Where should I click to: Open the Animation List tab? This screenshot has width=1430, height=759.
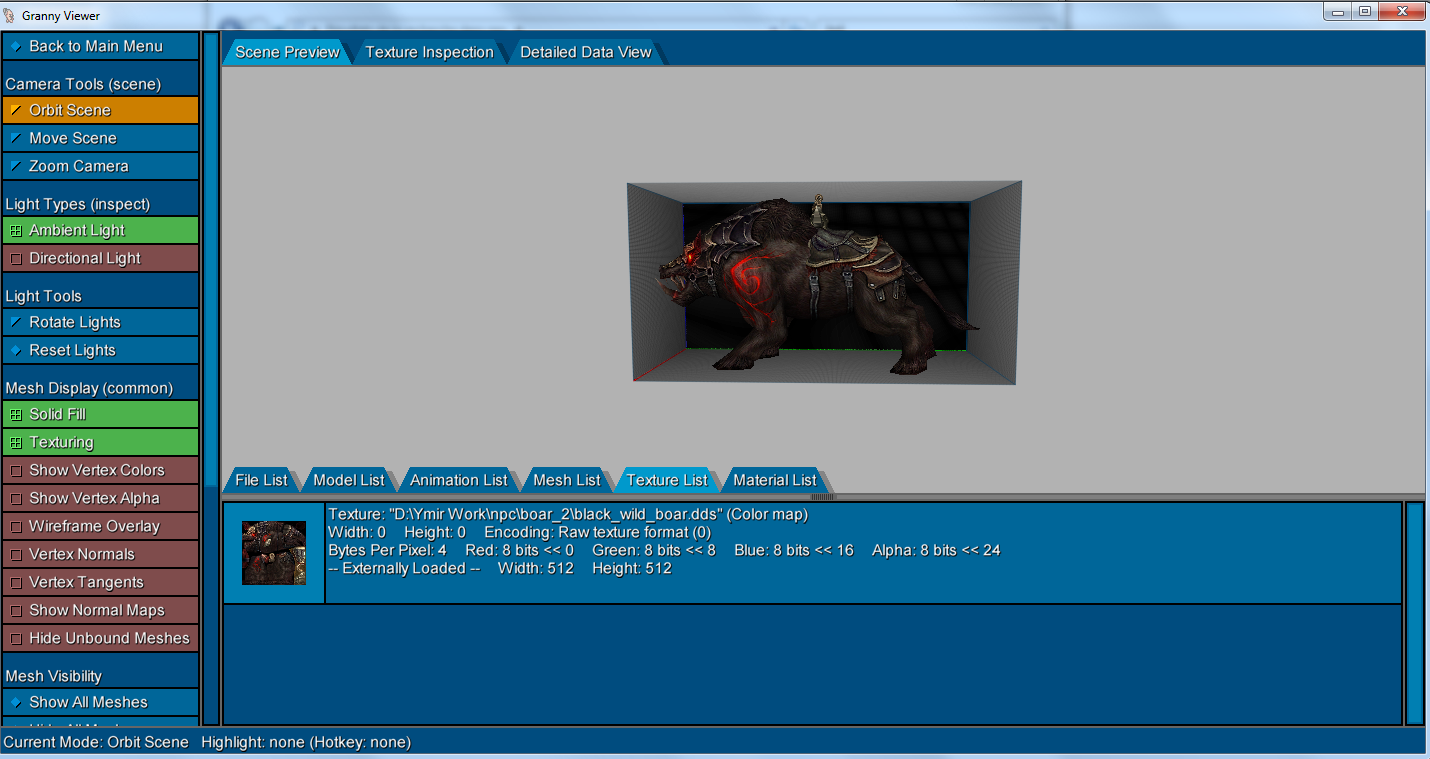pos(459,480)
